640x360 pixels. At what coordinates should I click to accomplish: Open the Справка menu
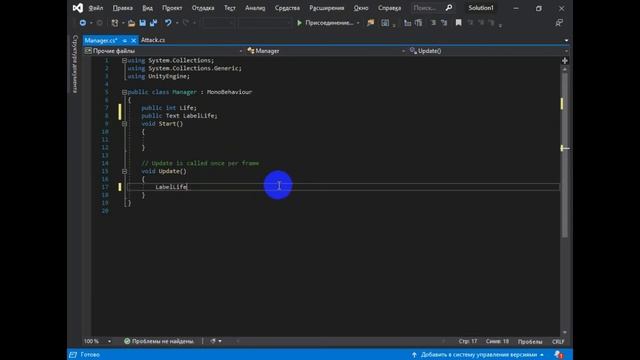pyautogui.click(x=389, y=8)
